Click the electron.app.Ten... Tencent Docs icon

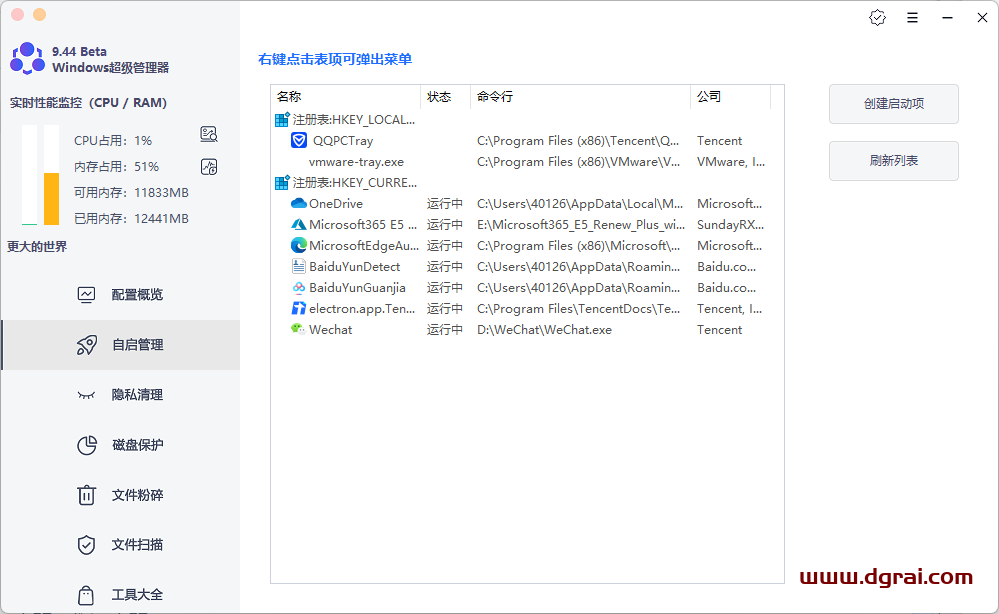pos(299,308)
